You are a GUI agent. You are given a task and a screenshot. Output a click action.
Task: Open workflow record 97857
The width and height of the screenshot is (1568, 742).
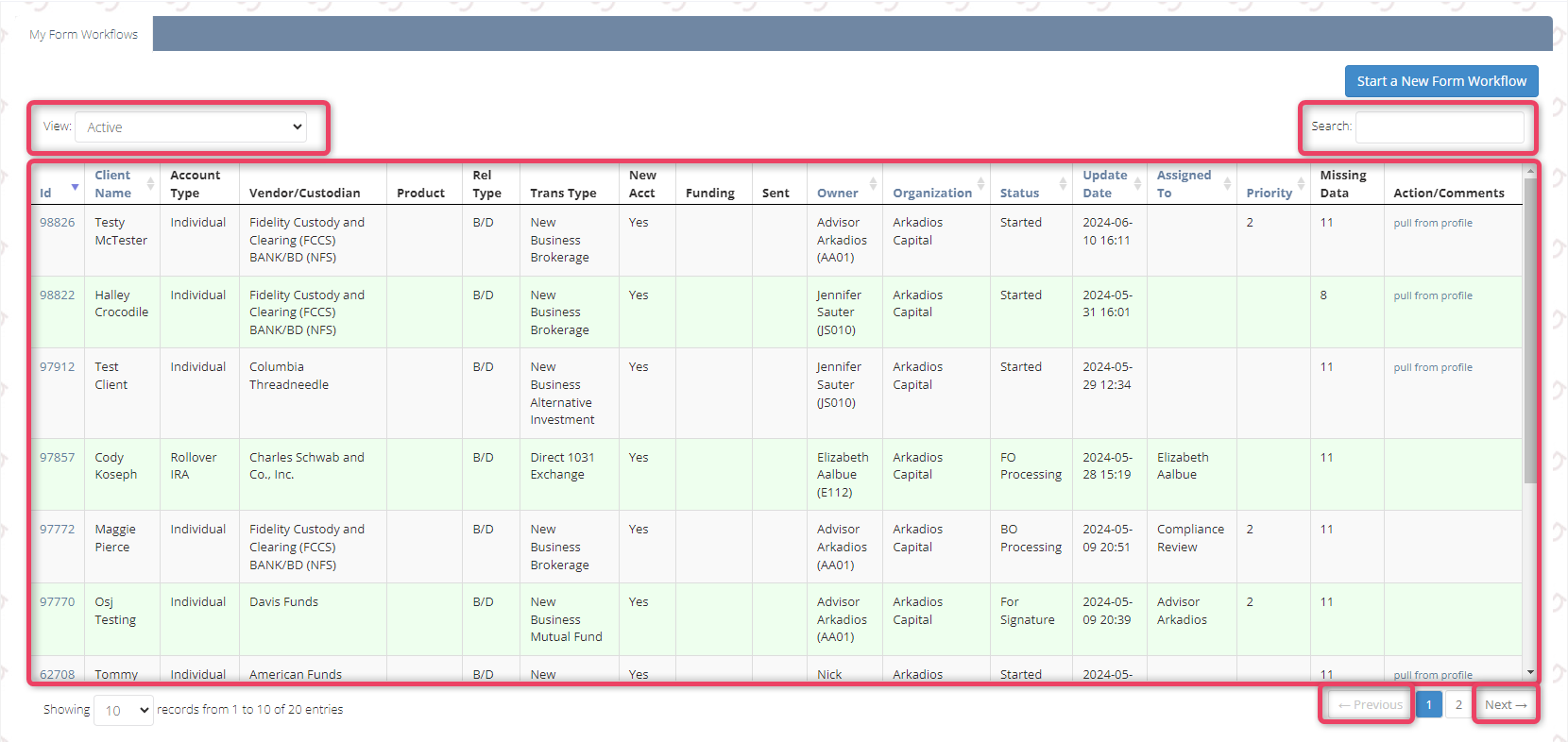coord(57,458)
